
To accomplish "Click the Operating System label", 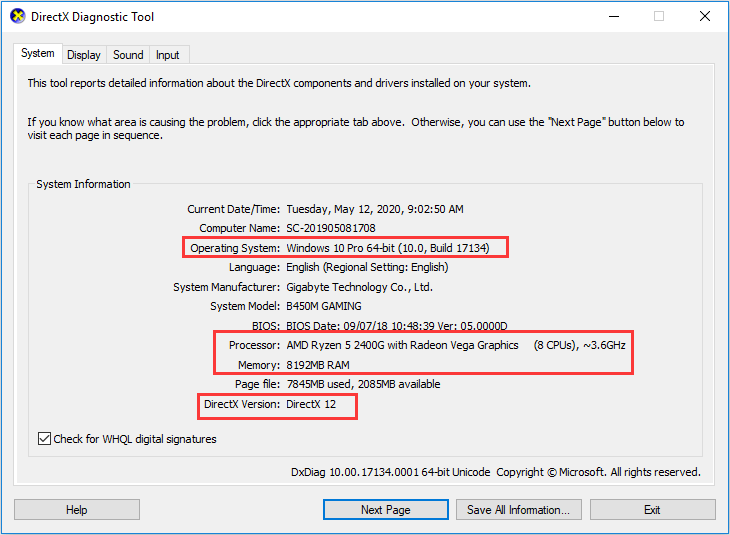I will 235,248.
